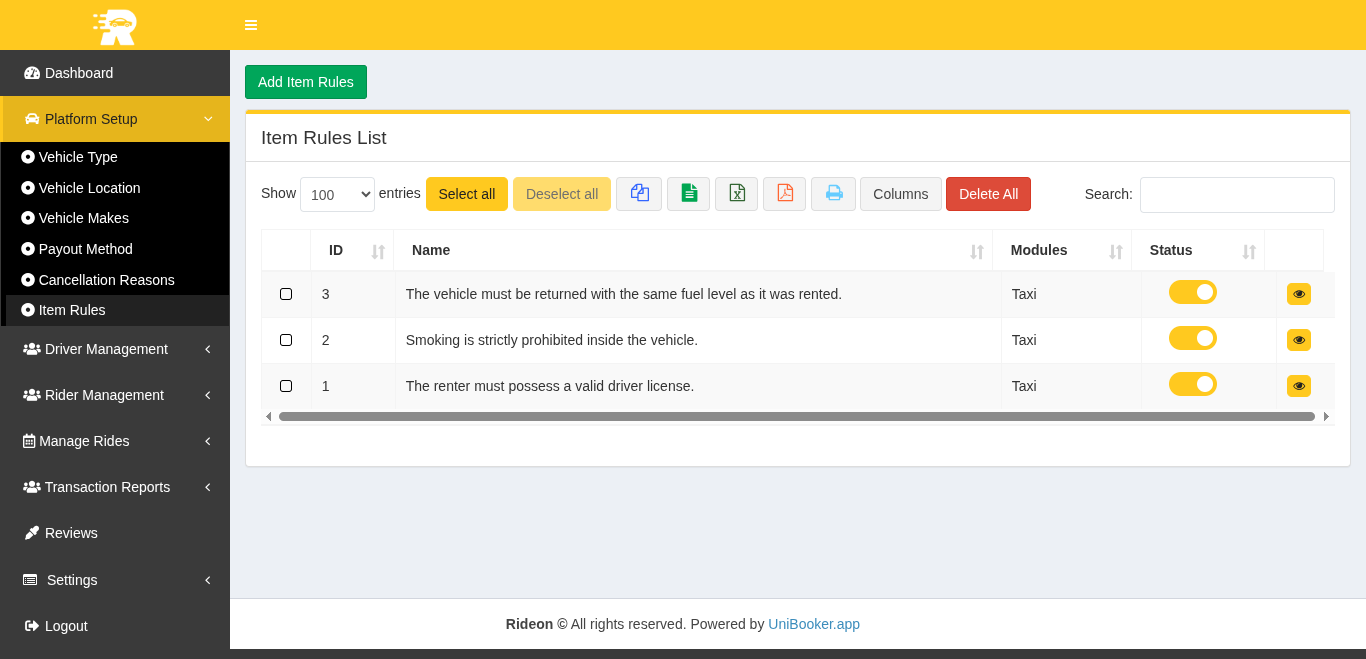Expand the Settings sidebar section

point(115,580)
